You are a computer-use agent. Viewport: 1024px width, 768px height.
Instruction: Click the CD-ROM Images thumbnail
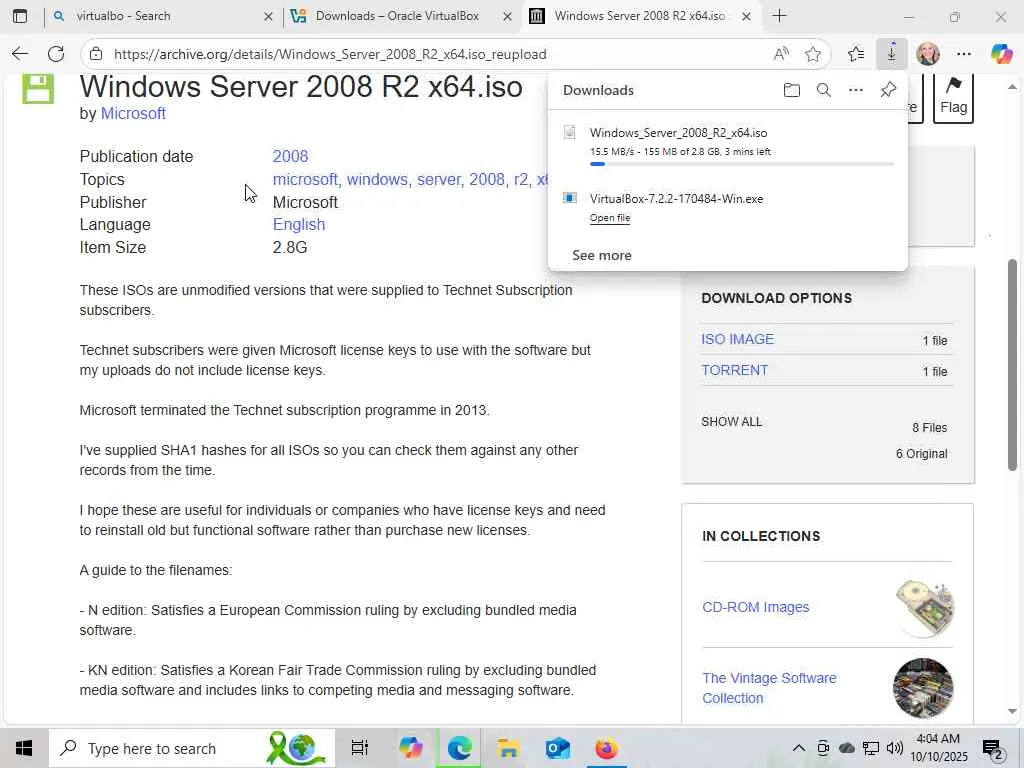923,608
